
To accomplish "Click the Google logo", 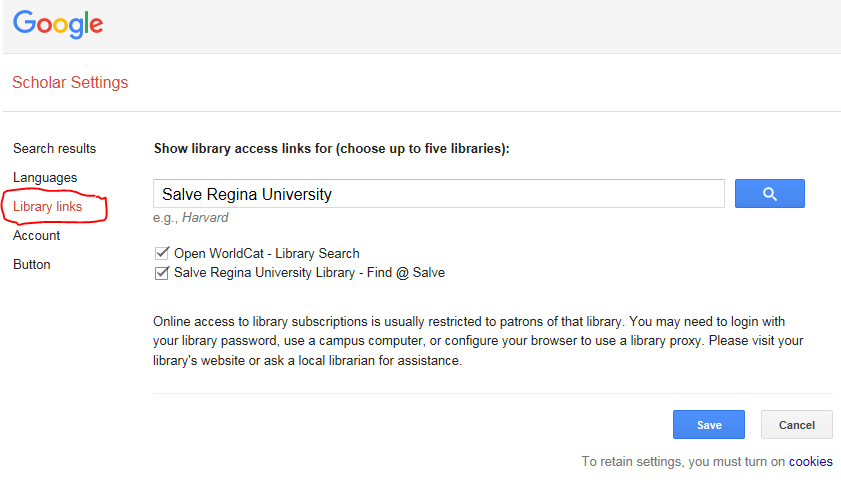I will (58, 24).
